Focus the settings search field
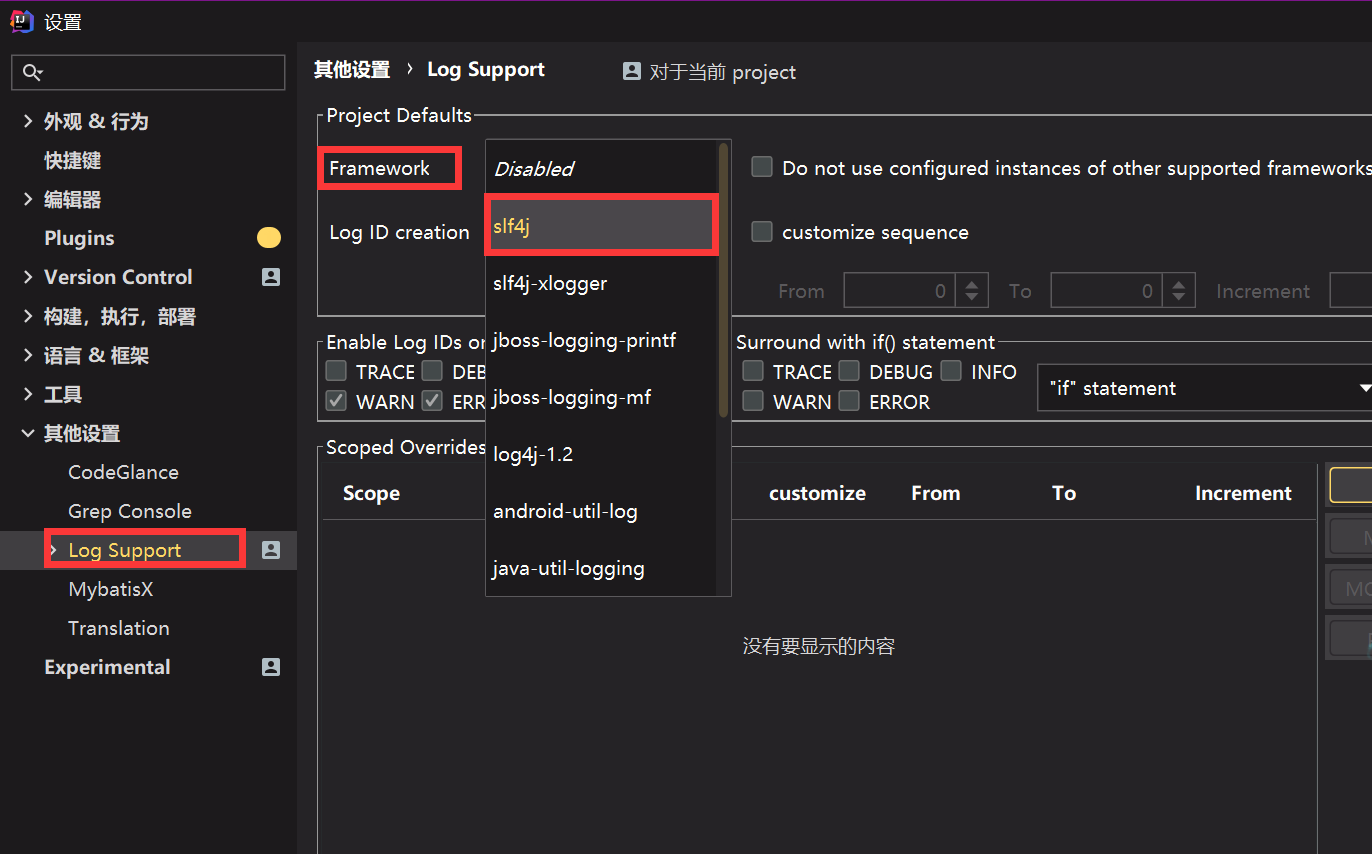The width and height of the screenshot is (1372, 854). pyautogui.click(x=148, y=72)
